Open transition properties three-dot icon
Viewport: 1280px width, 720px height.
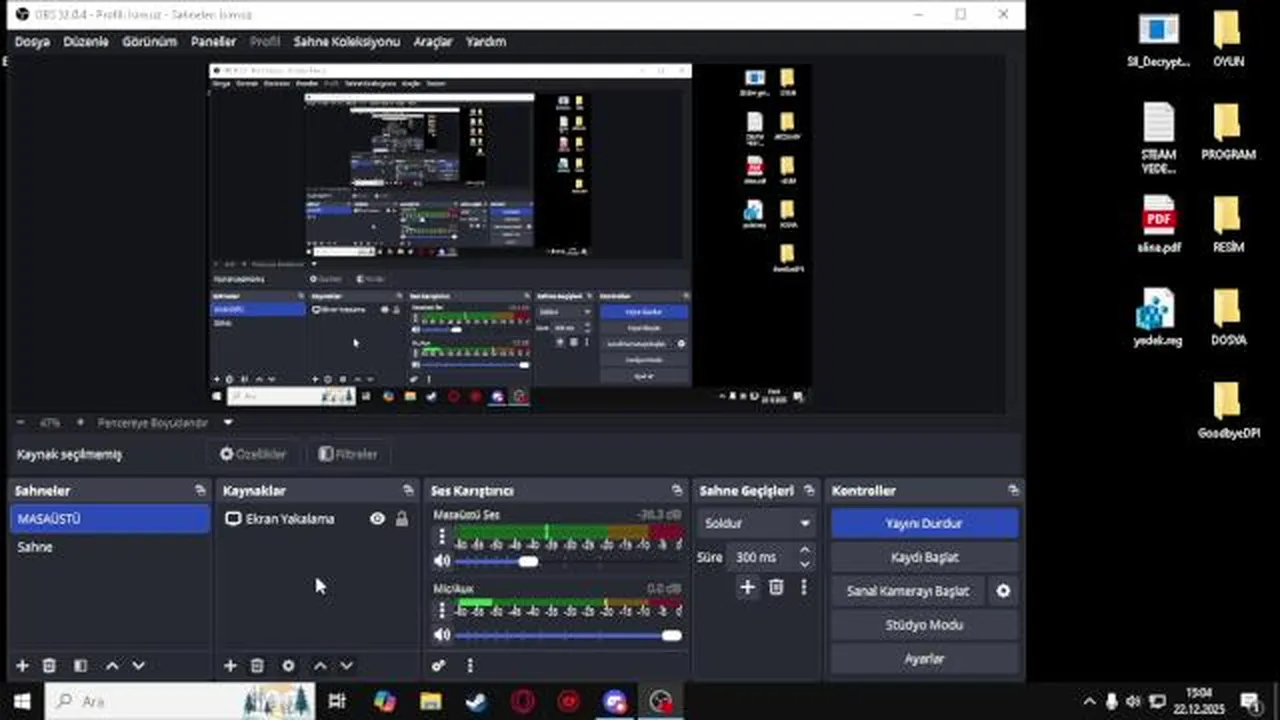tap(803, 587)
